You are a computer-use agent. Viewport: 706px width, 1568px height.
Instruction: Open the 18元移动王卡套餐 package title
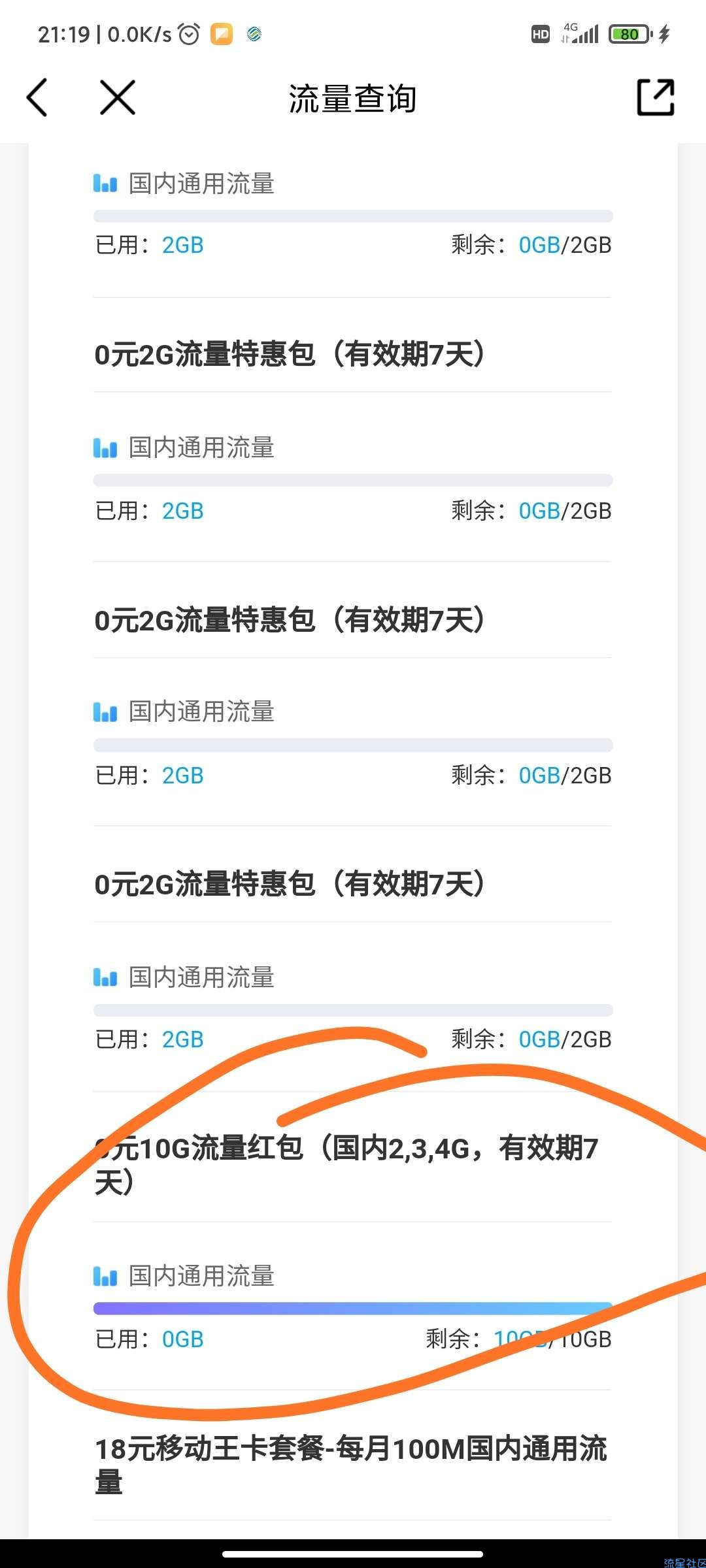click(351, 1465)
